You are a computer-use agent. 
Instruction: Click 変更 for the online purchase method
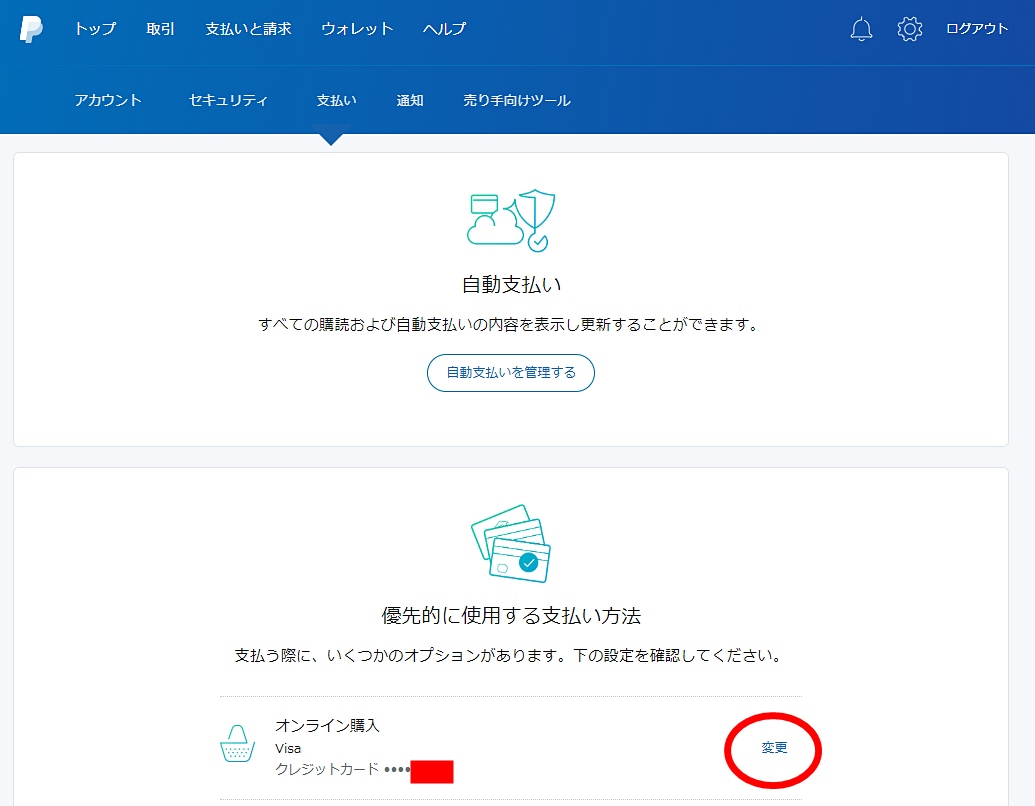(x=774, y=748)
